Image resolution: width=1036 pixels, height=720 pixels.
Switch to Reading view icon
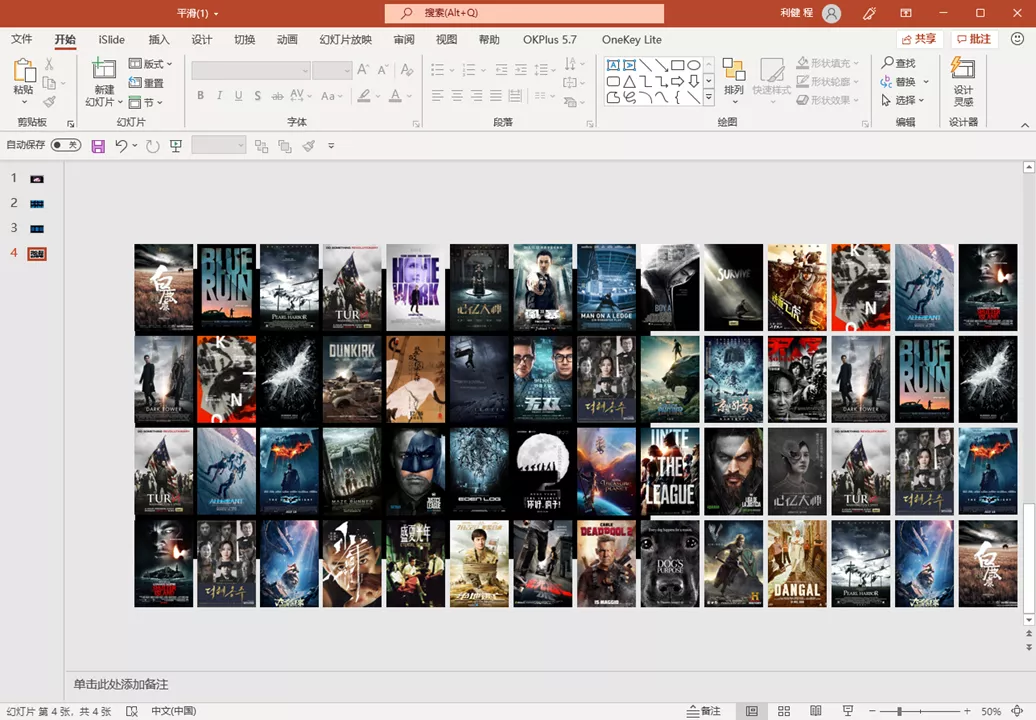point(816,711)
